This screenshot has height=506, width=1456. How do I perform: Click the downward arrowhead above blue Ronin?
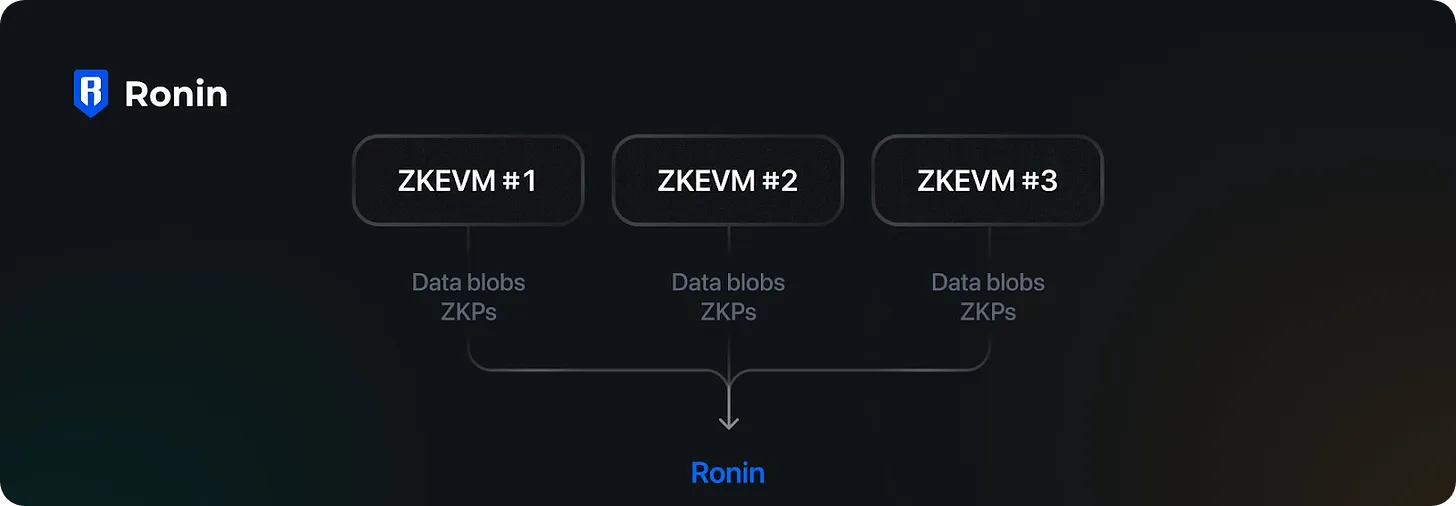click(729, 423)
